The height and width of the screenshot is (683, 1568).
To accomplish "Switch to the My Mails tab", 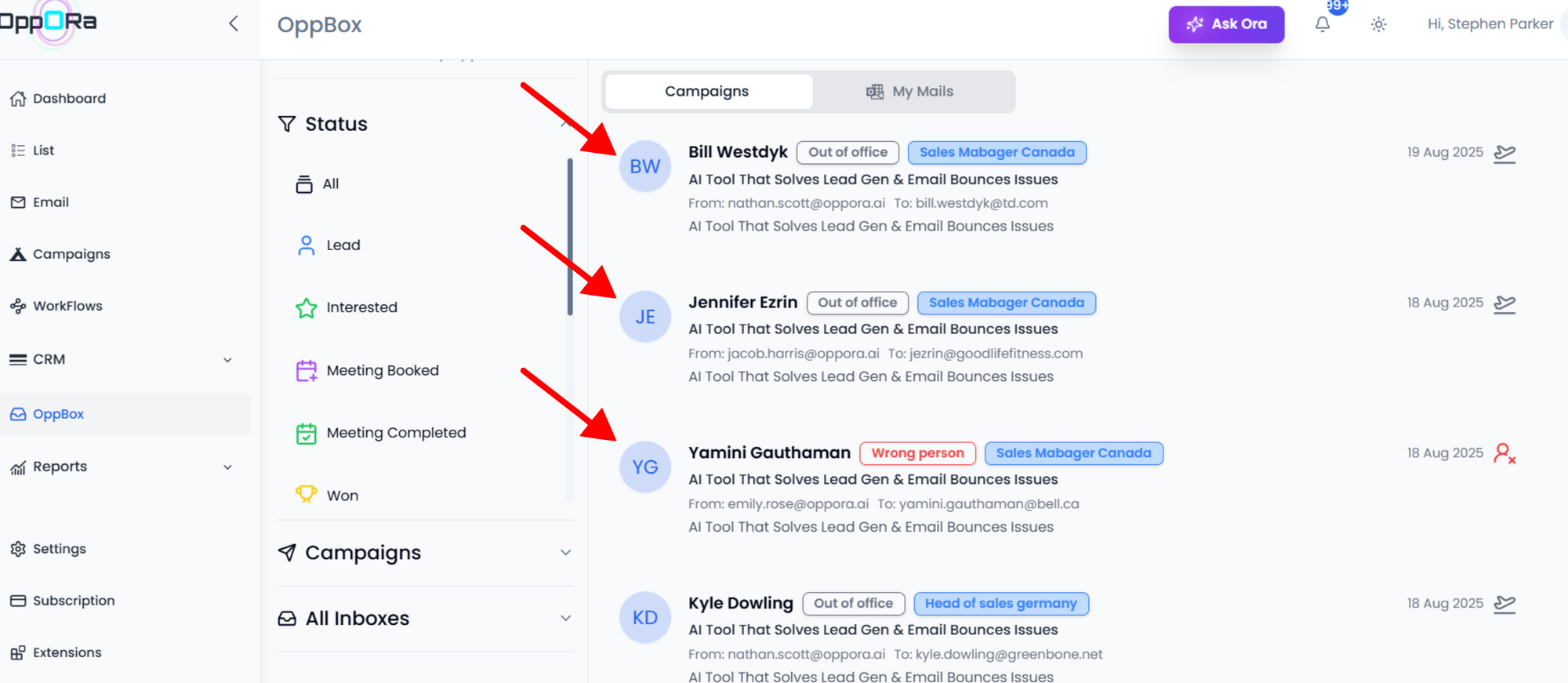I will pyautogui.click(x=909, y=92).
